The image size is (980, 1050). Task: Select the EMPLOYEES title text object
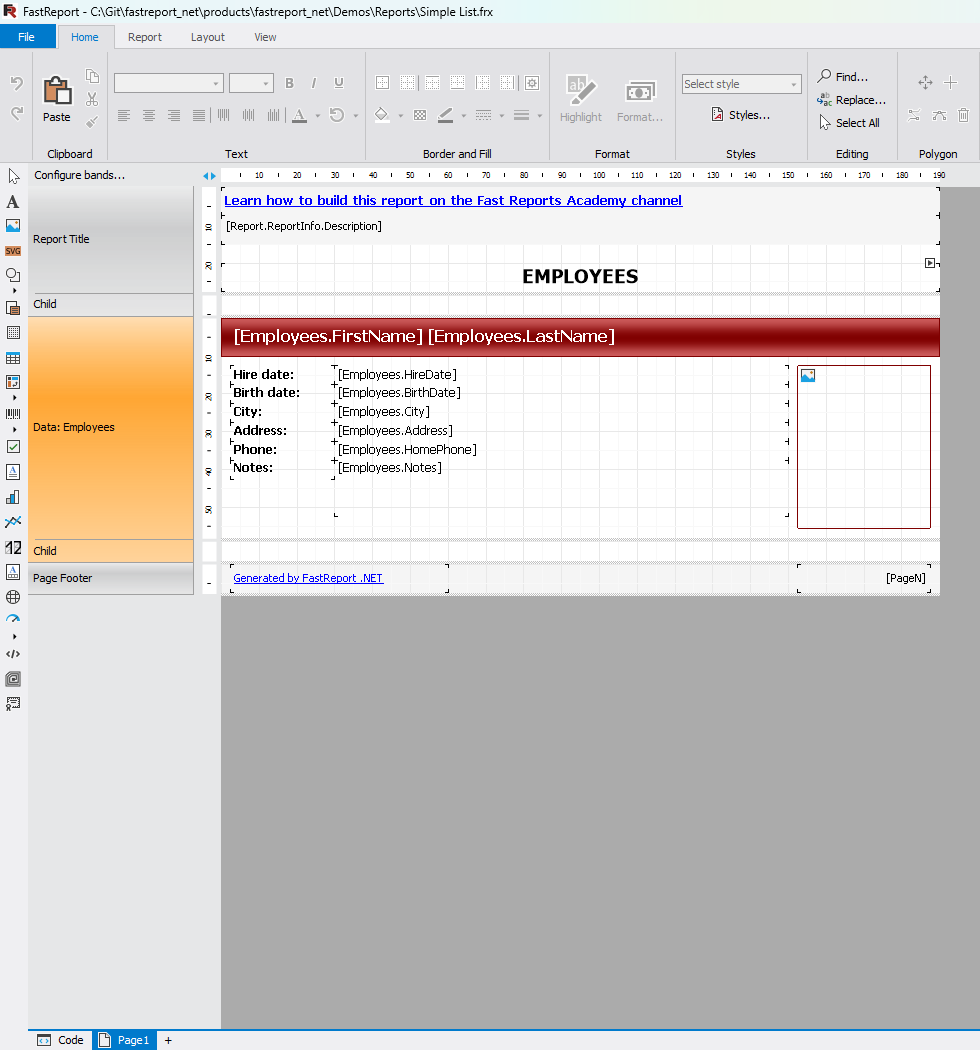tap(580, 277)
